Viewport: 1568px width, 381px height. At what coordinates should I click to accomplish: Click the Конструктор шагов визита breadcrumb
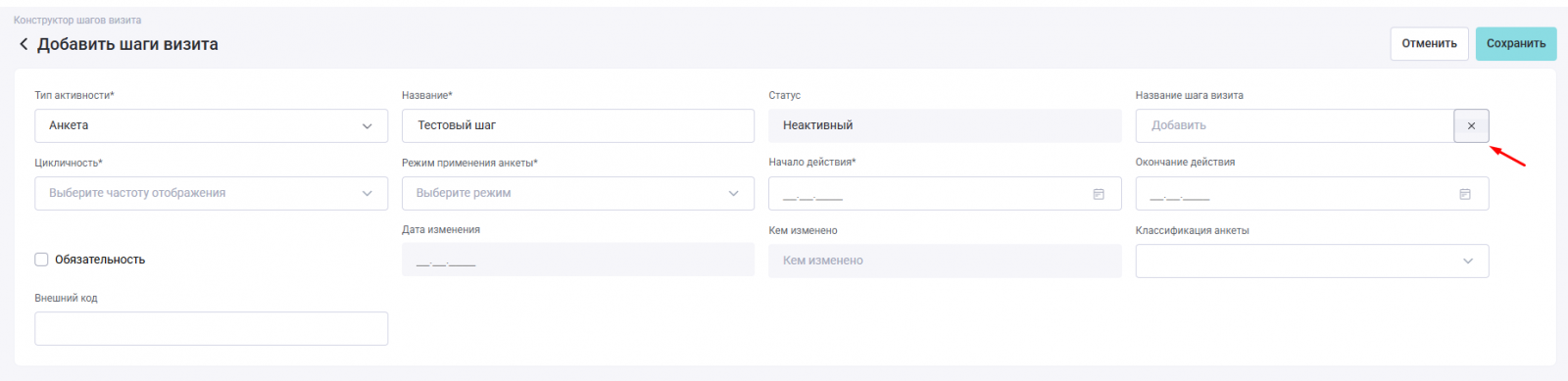(x=77, y=20)
